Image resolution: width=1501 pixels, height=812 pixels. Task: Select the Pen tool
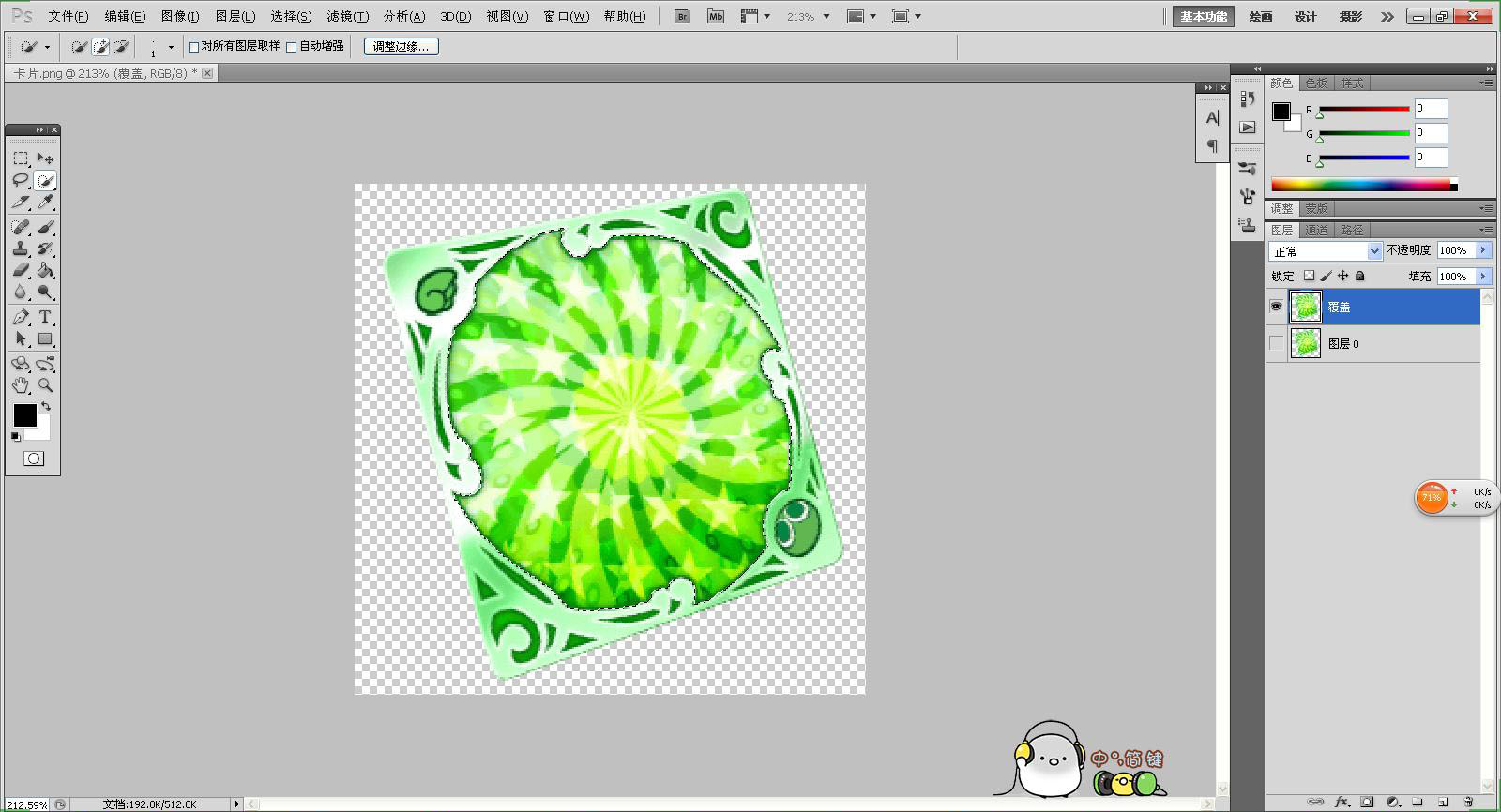pos(21,317)
